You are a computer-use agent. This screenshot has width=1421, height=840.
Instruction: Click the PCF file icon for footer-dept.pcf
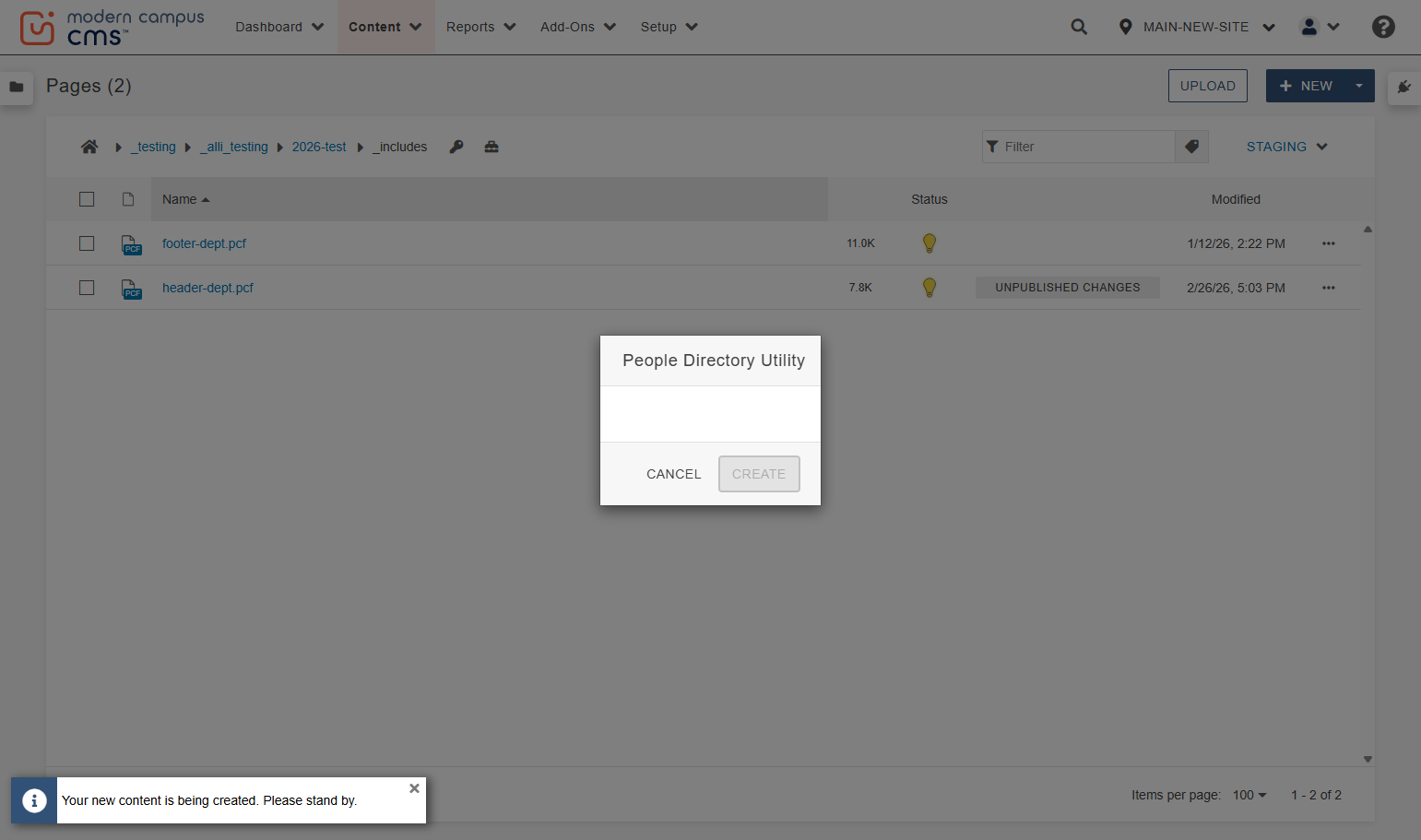(132, 244)
